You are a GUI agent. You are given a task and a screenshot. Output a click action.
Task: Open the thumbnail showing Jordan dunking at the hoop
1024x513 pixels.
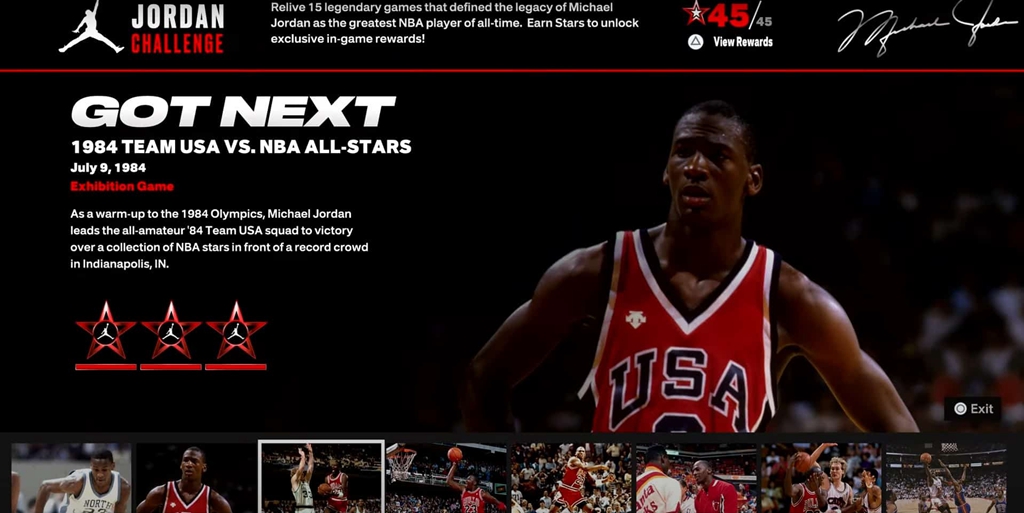(x=446, y=478)
